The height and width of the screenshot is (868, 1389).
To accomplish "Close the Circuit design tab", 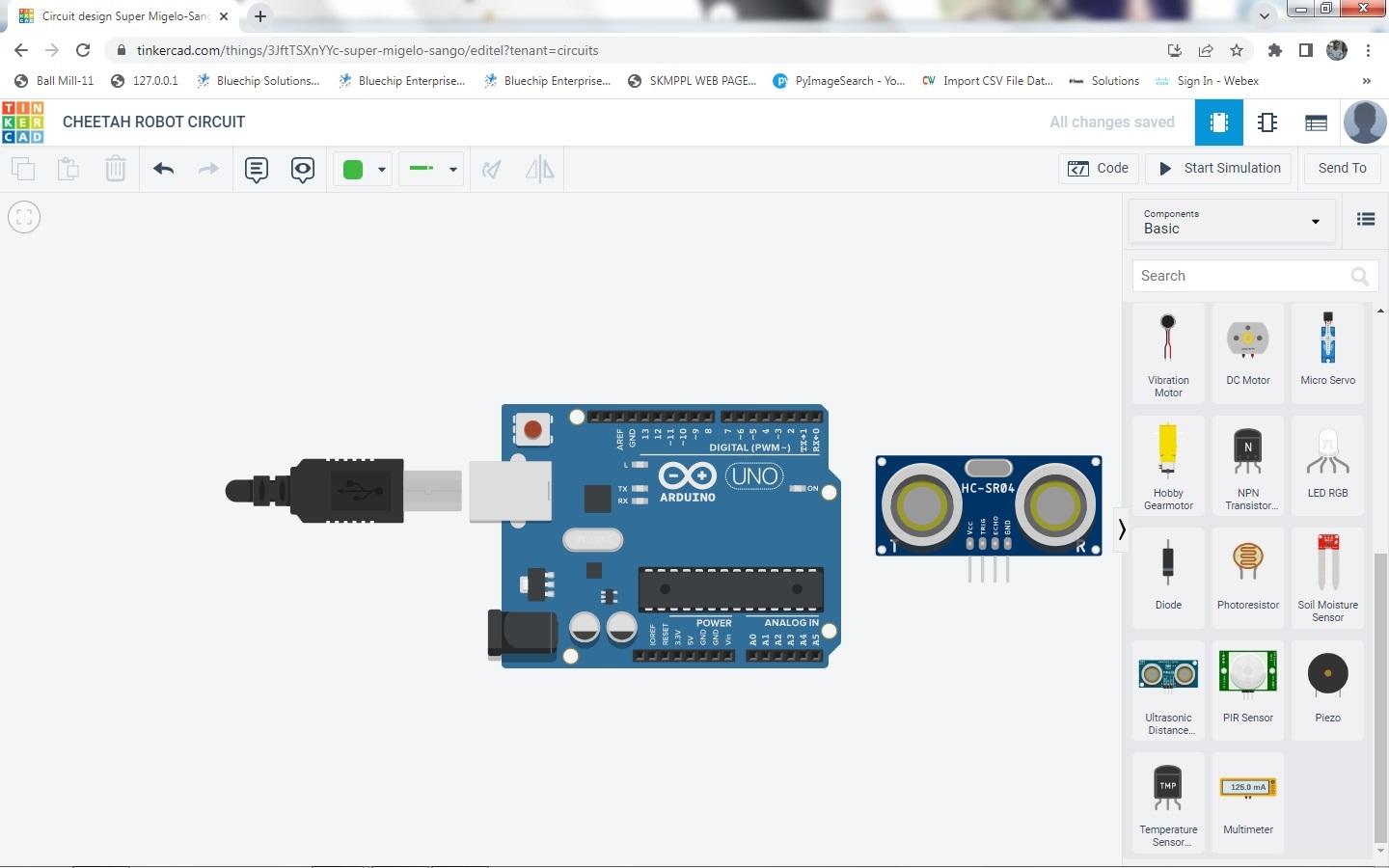I will click(223, 16).
